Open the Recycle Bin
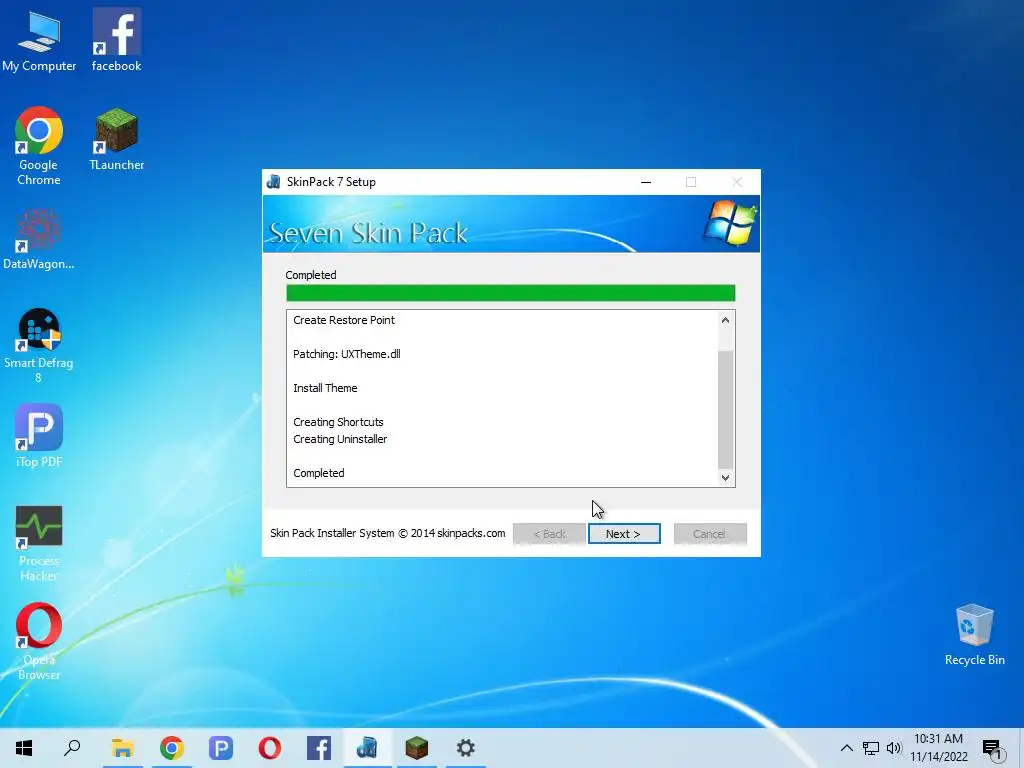The image size is (1024, 768). [974, 635]
